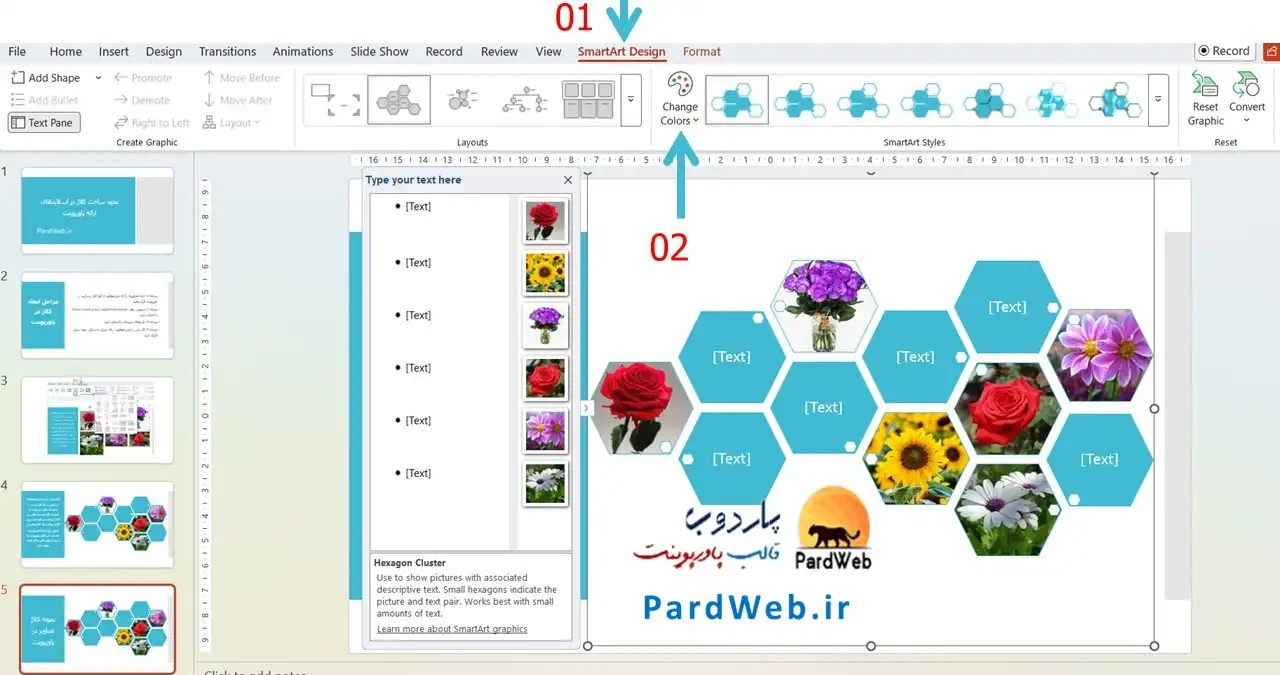Select the fifth SmartArt style

[x=989, y=100]
